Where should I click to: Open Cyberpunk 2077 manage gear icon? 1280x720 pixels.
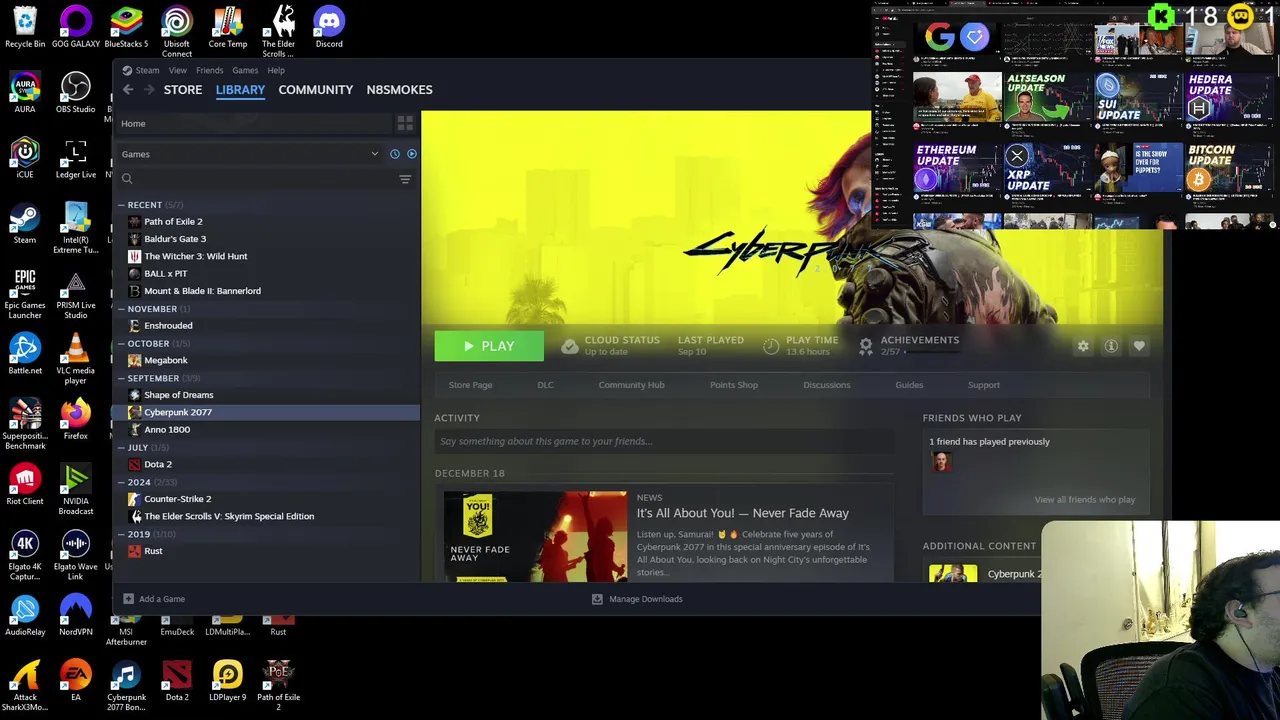[x=1083, y=346]
